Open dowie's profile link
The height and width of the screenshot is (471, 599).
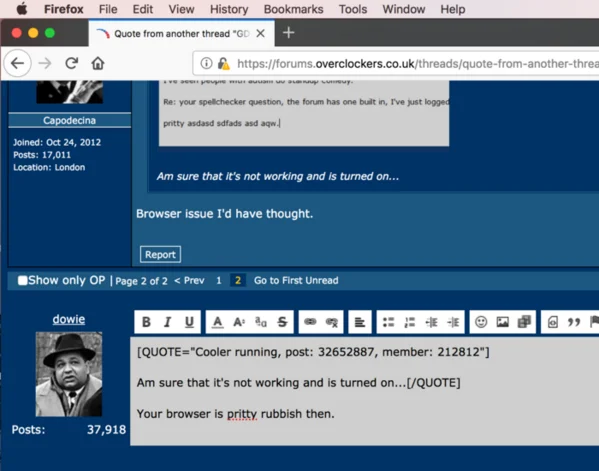click(69, 319)
